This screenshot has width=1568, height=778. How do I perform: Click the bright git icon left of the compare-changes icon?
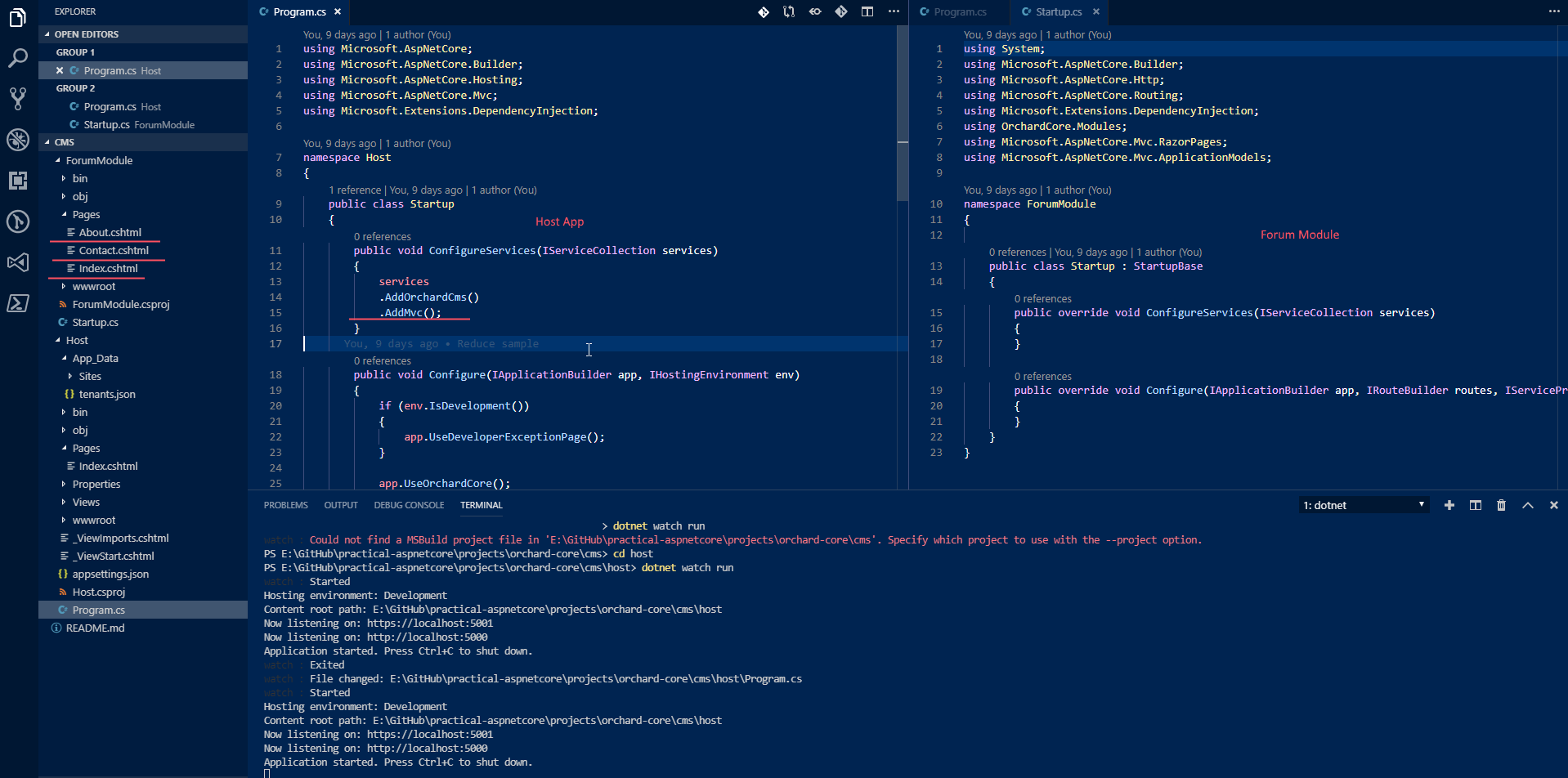763,11
